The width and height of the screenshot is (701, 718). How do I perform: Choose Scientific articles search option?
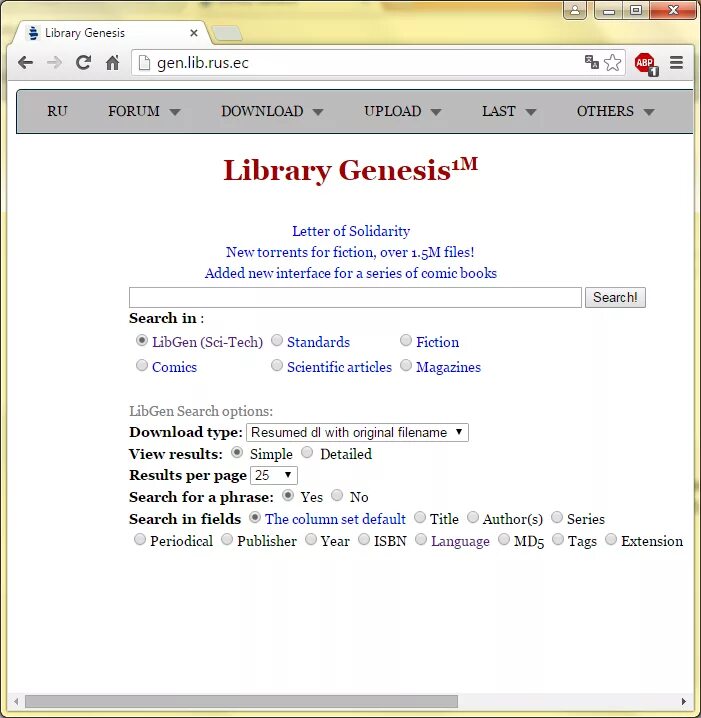click(x=277, y=365)
